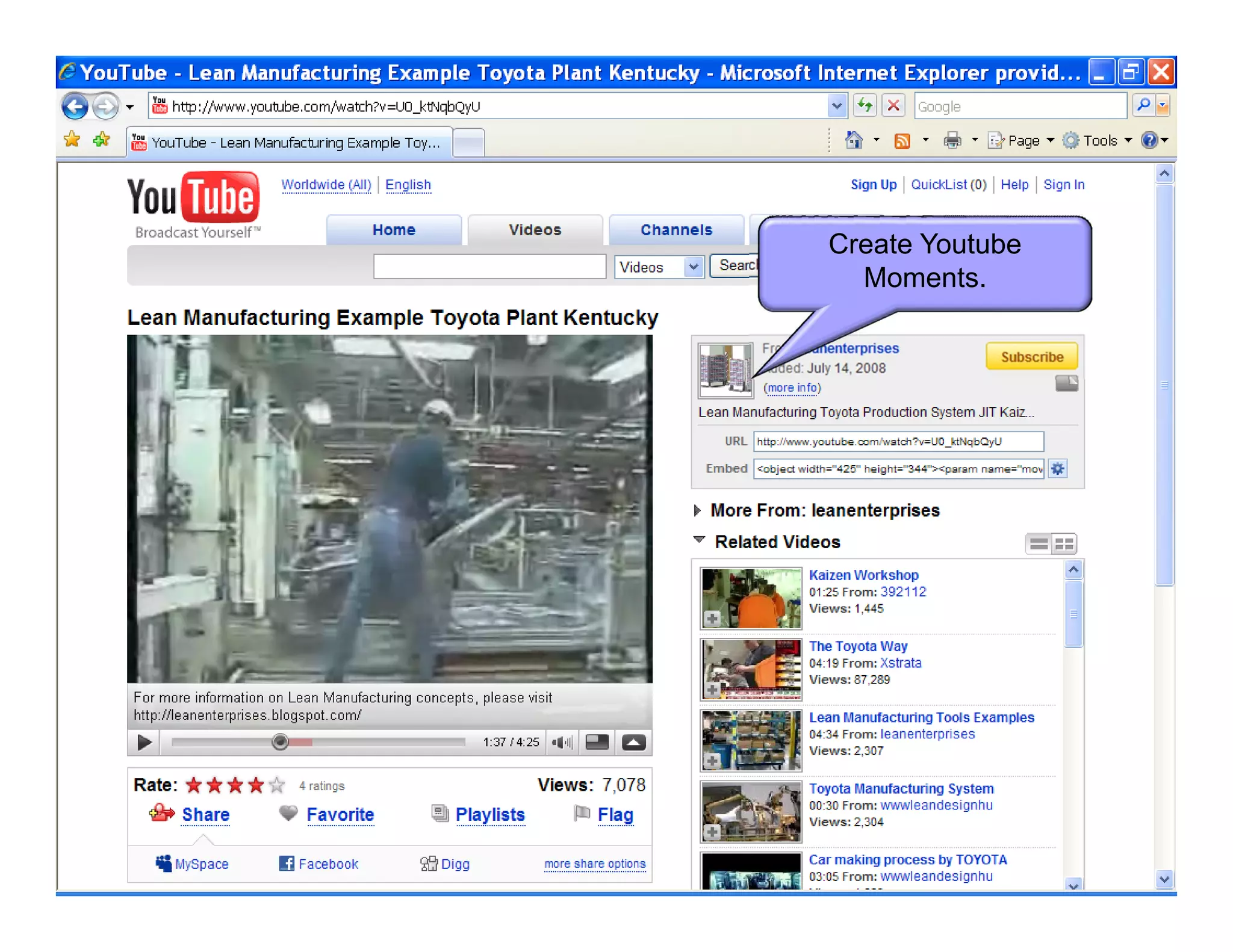Open the English language link

pos(408,185)
